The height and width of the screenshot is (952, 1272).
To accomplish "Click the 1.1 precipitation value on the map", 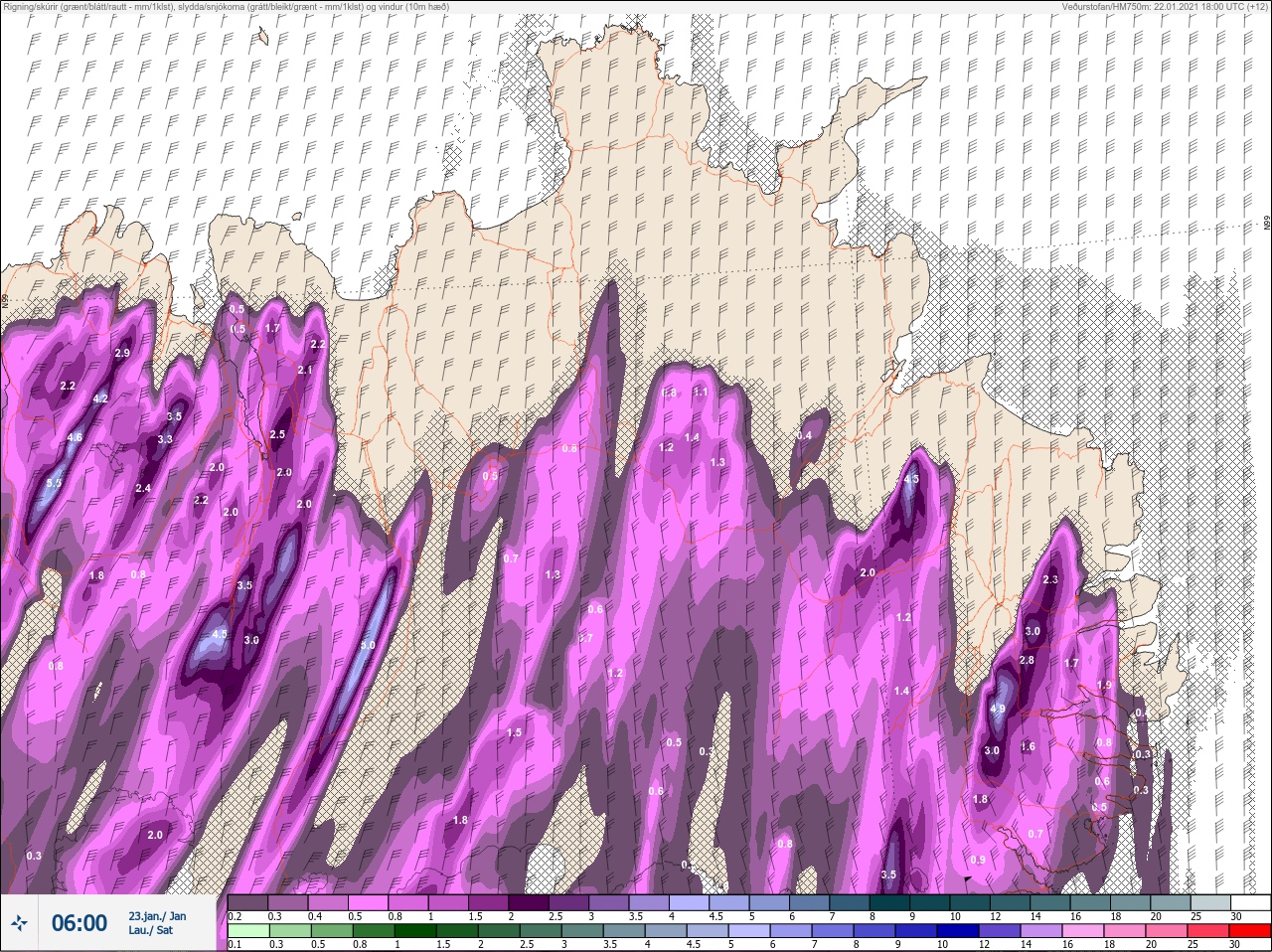I will 701,393.
